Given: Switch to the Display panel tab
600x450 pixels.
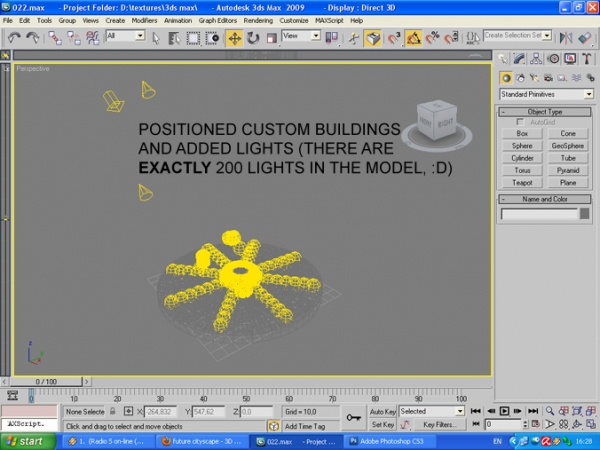Looking at the screenshot, I should 570,59.
